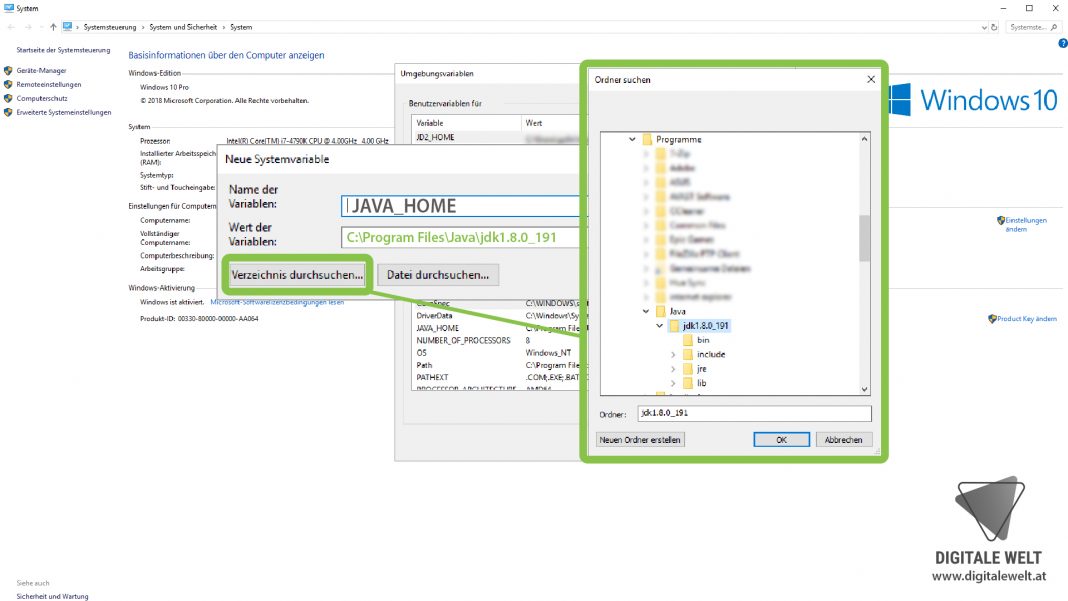Image resolution: width=1068 pixels, height=601 pixels.
Task: Collapse the Programme folder node
Action: coord(632,140)
